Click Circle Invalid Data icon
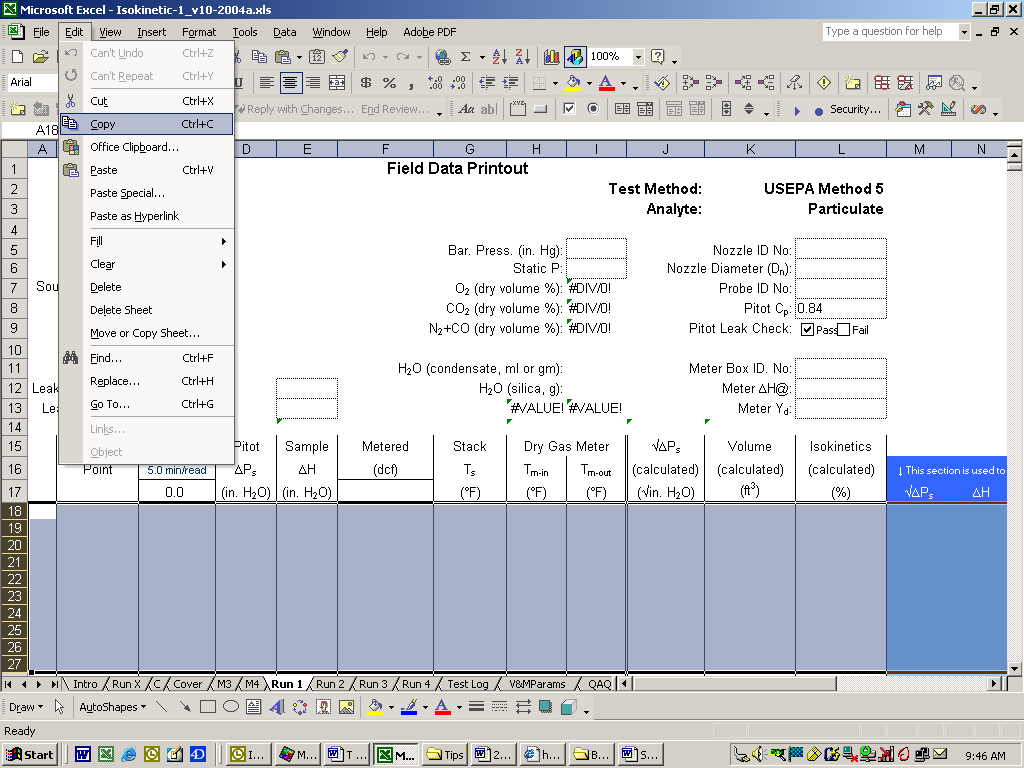 (x=882, y=83)
